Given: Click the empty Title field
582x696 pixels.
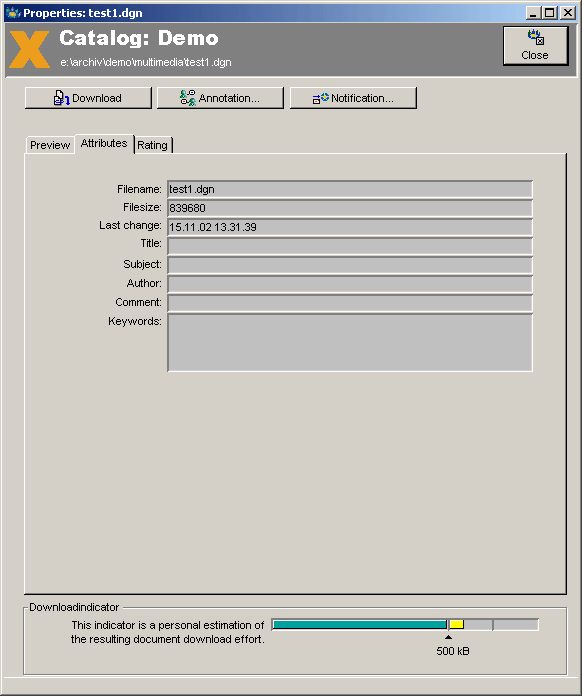Looking at the screenshot, I should tap(350, 246).
